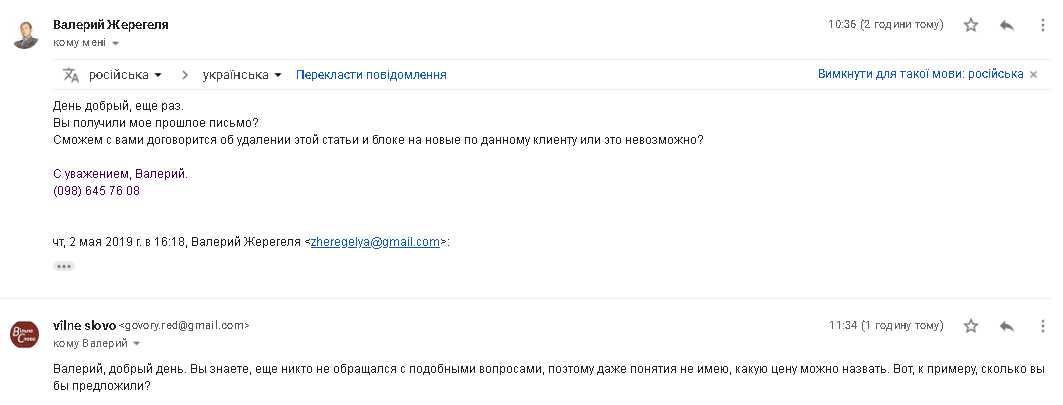This screenshot has width=1063, height=405.
Task: Reply to the vilne slovo message
Action: coord(1007,326)
